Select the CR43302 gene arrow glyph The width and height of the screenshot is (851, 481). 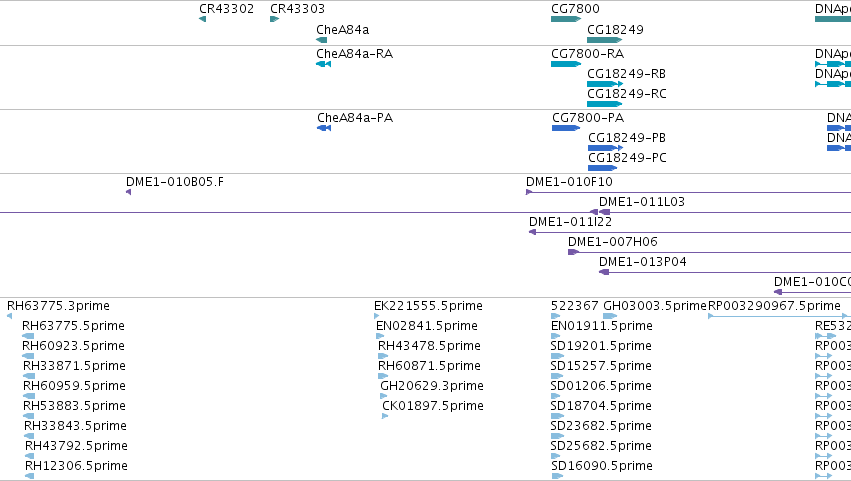click(202, 19)
